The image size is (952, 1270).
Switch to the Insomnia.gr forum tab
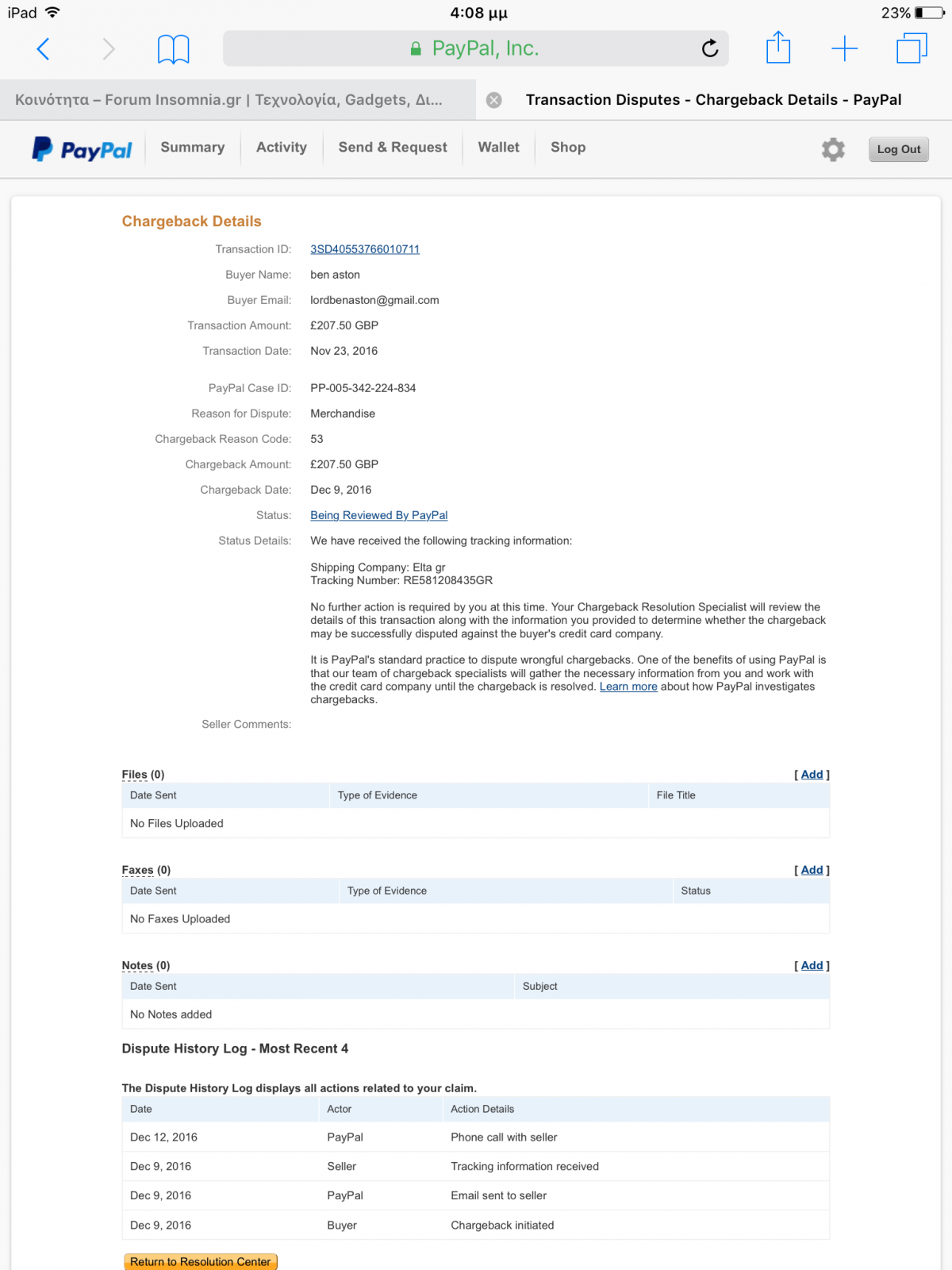(x=237, y=100)
